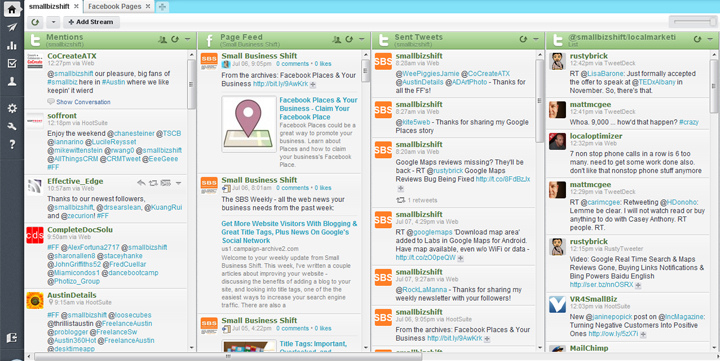720x361 pixels.
Task: Open the Contacts person icon in sidebar
Action: point(12,81)
